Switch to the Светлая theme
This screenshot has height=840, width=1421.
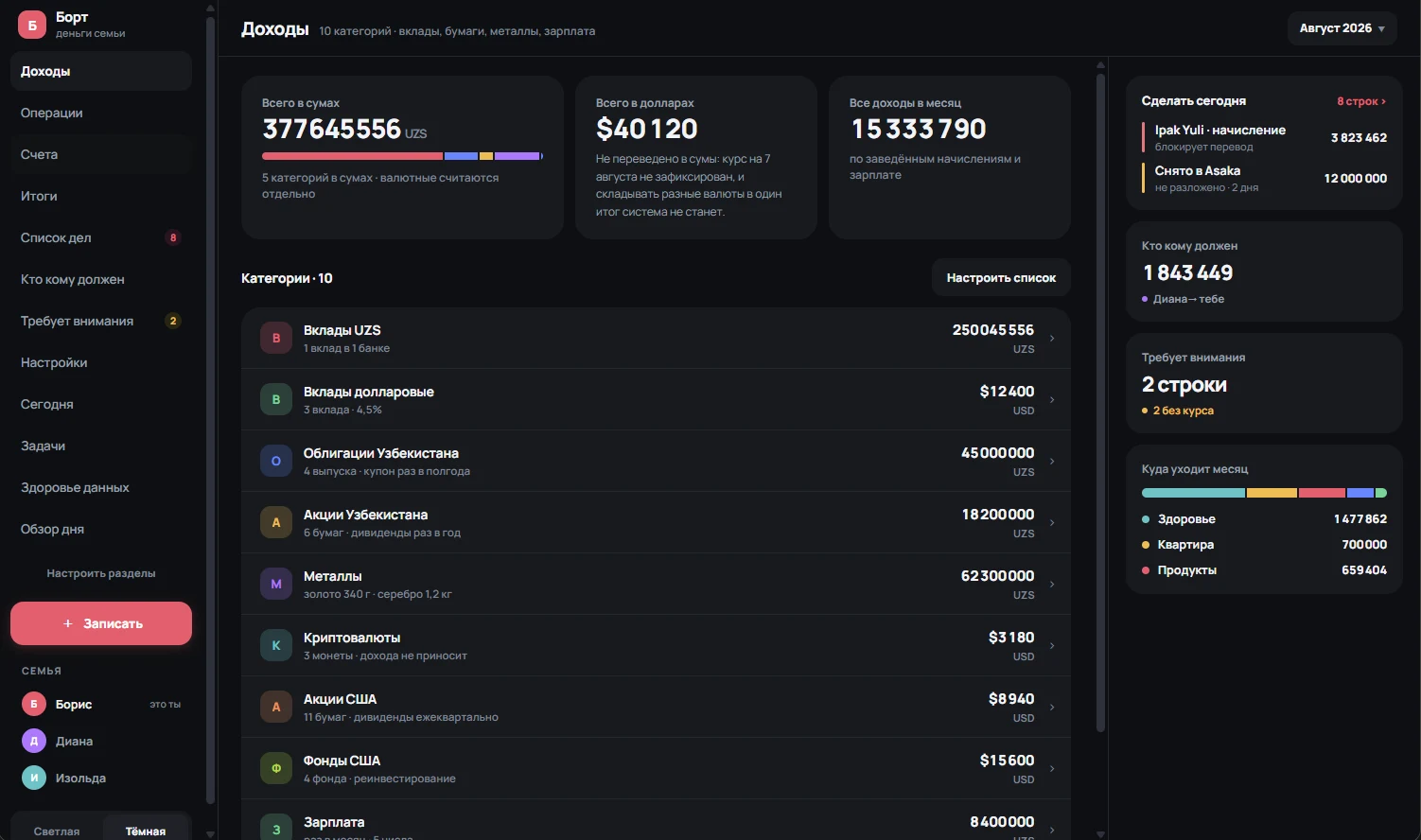click(x=57, y=831)
